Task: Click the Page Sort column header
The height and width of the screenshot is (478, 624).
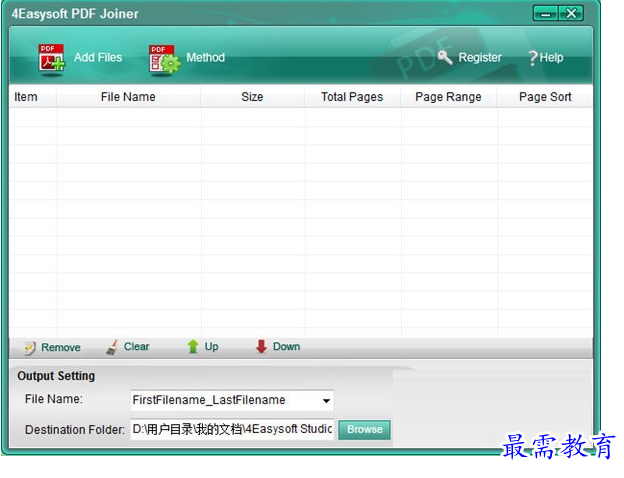Action: click(x=545, y=97)
